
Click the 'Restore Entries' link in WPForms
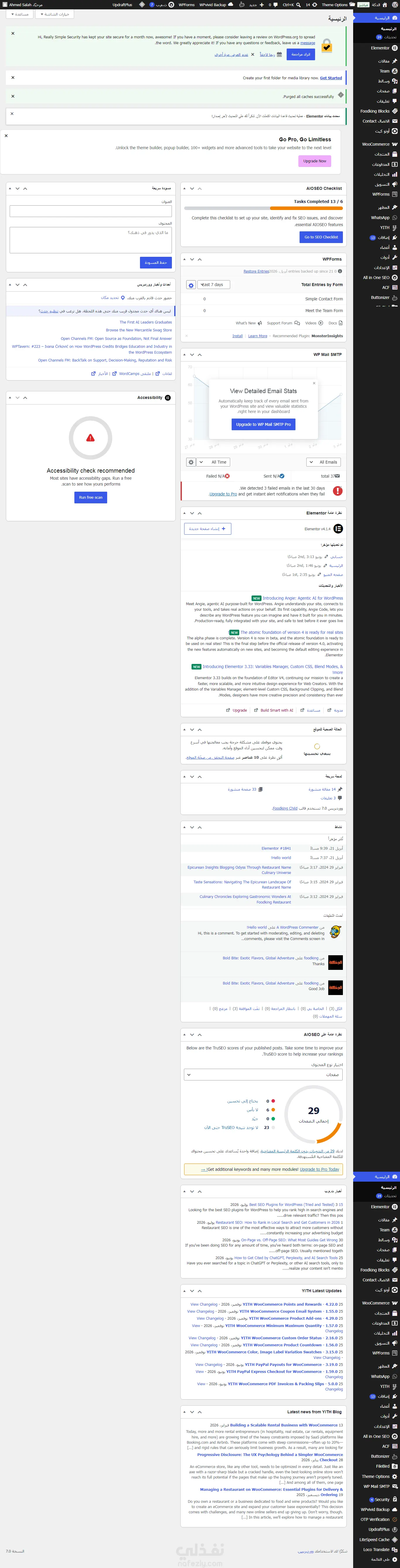(256, 271)
